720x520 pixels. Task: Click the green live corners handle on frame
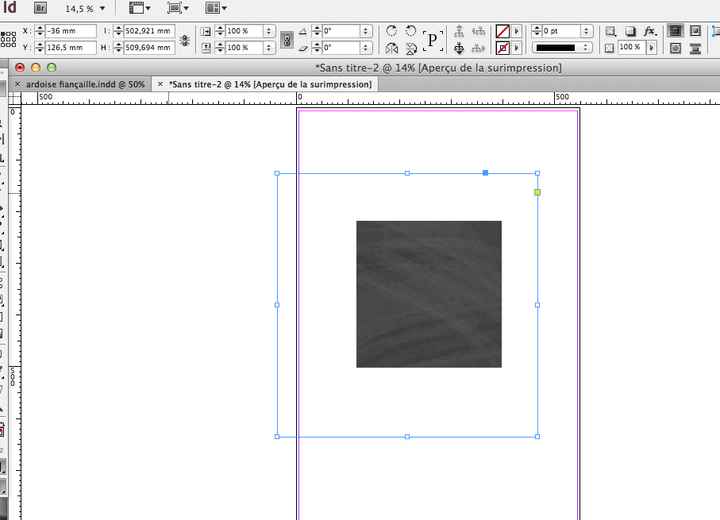click(x=537, y=192)
